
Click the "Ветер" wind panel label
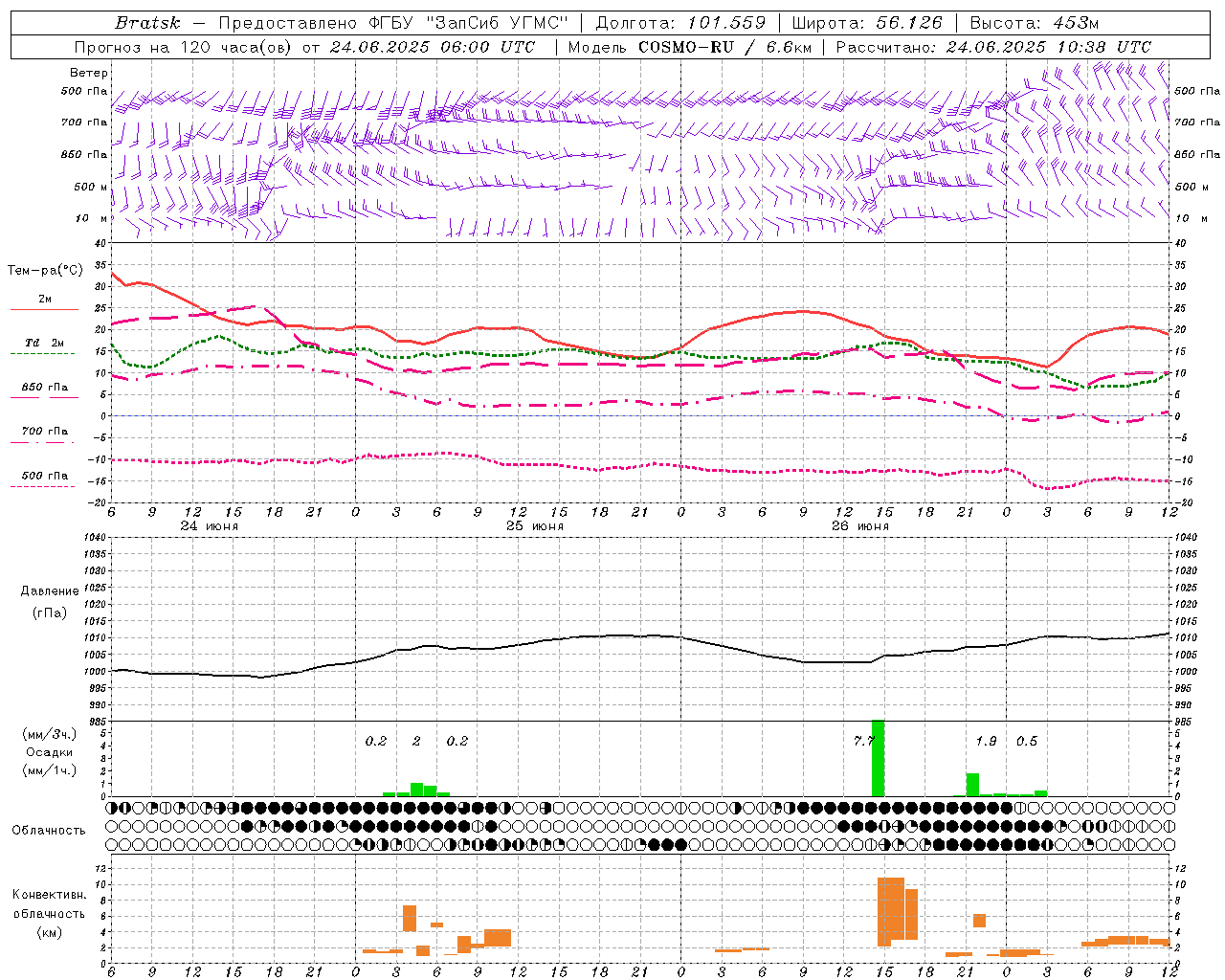click(x=88, y=73)
